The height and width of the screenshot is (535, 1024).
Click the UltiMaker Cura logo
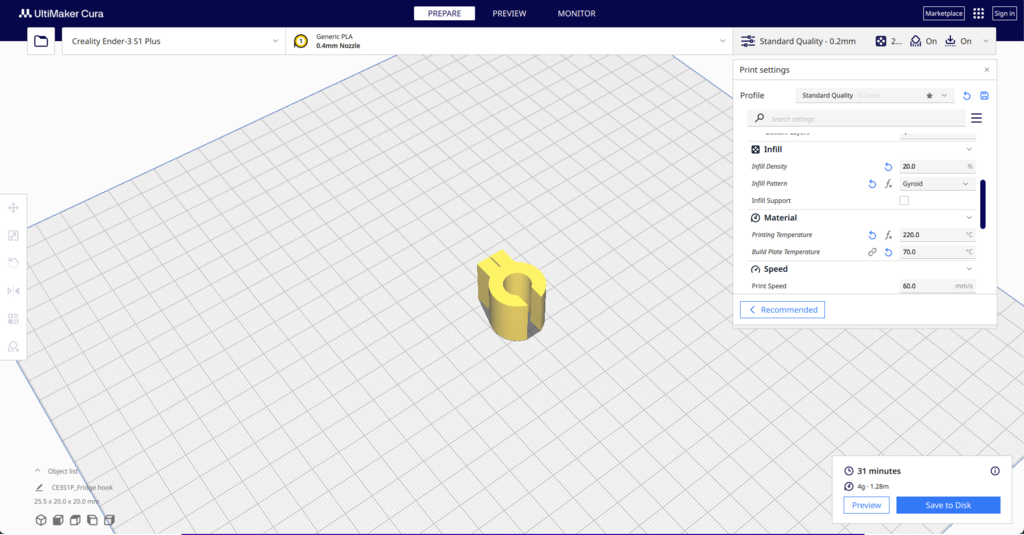61,13
